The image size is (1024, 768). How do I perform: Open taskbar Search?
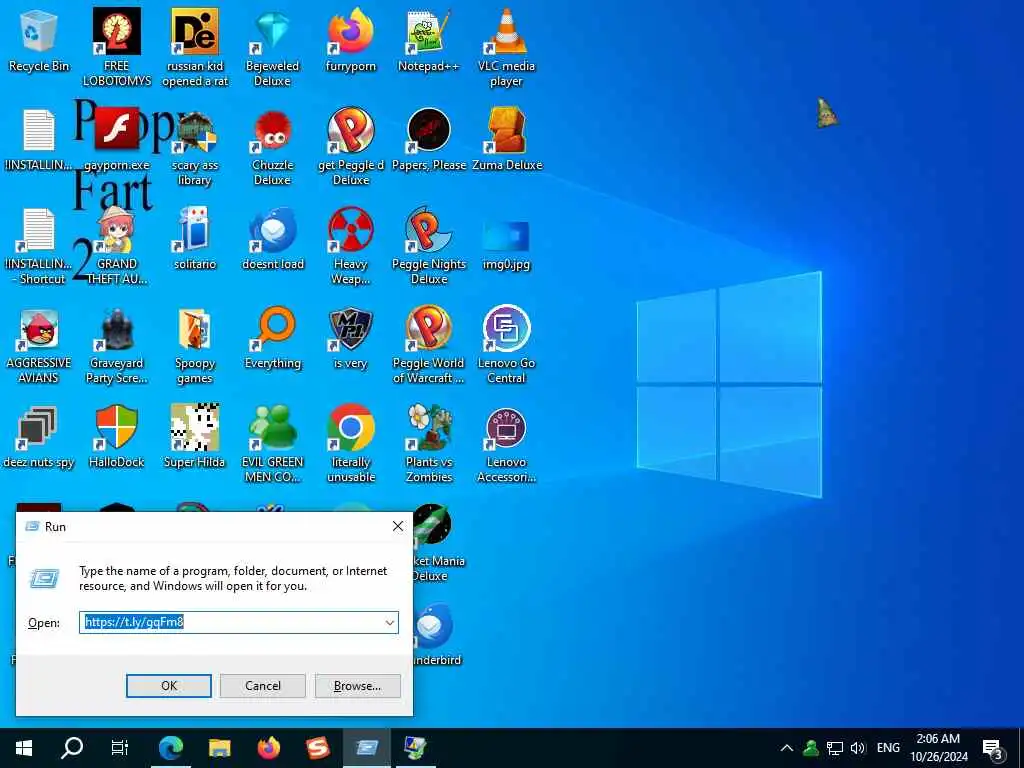click(x=72, y=748)
